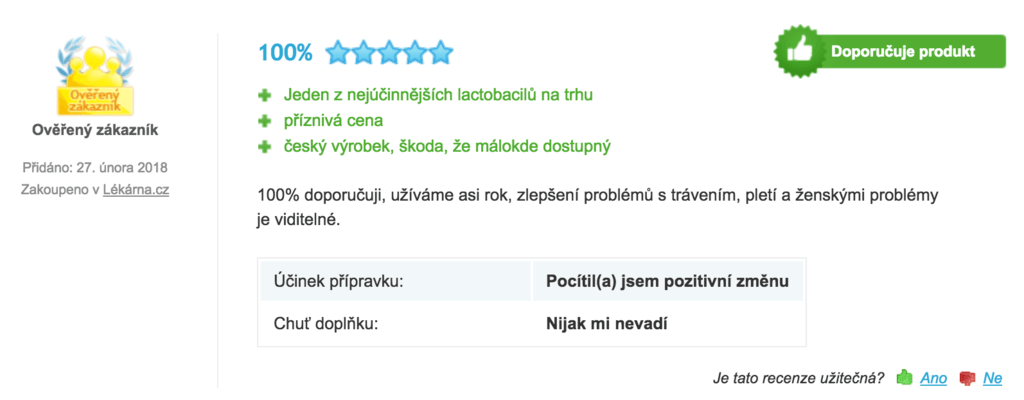Click the third blue rating star
This screenshot has height=400, width=1024.
click(x=389, y=52)
